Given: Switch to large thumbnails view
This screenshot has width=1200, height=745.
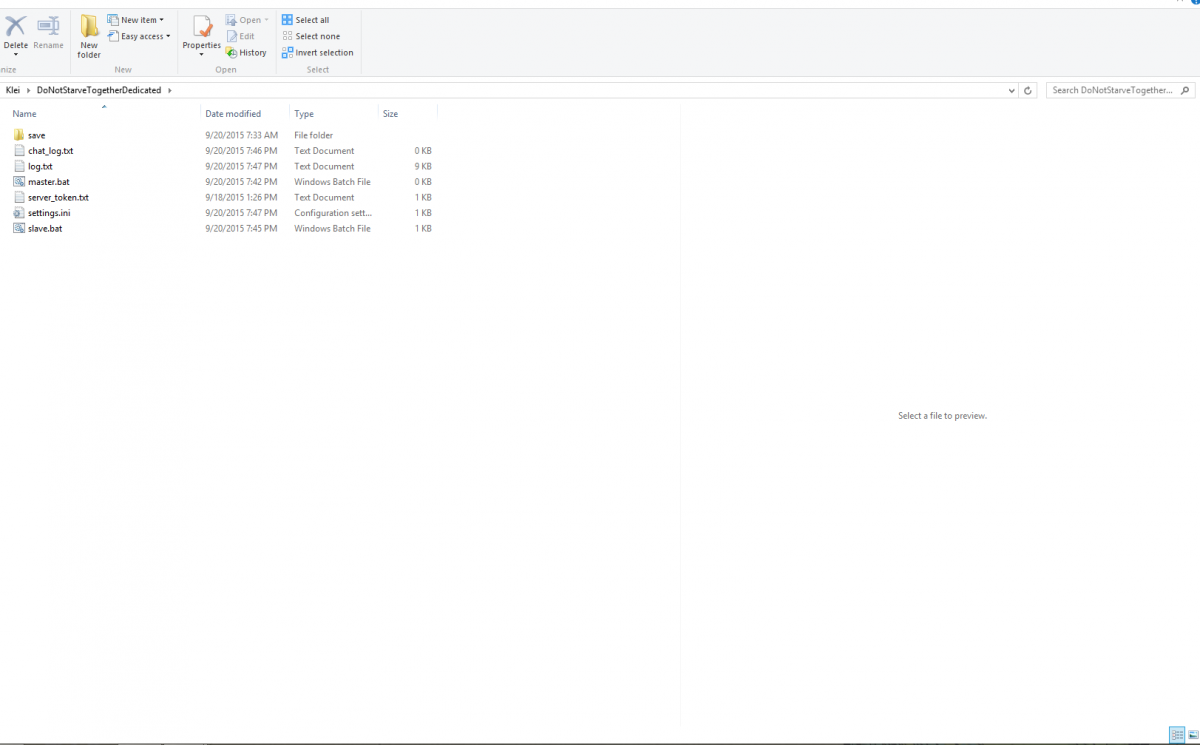Looking at the screenshot, I should point(1191,735).
